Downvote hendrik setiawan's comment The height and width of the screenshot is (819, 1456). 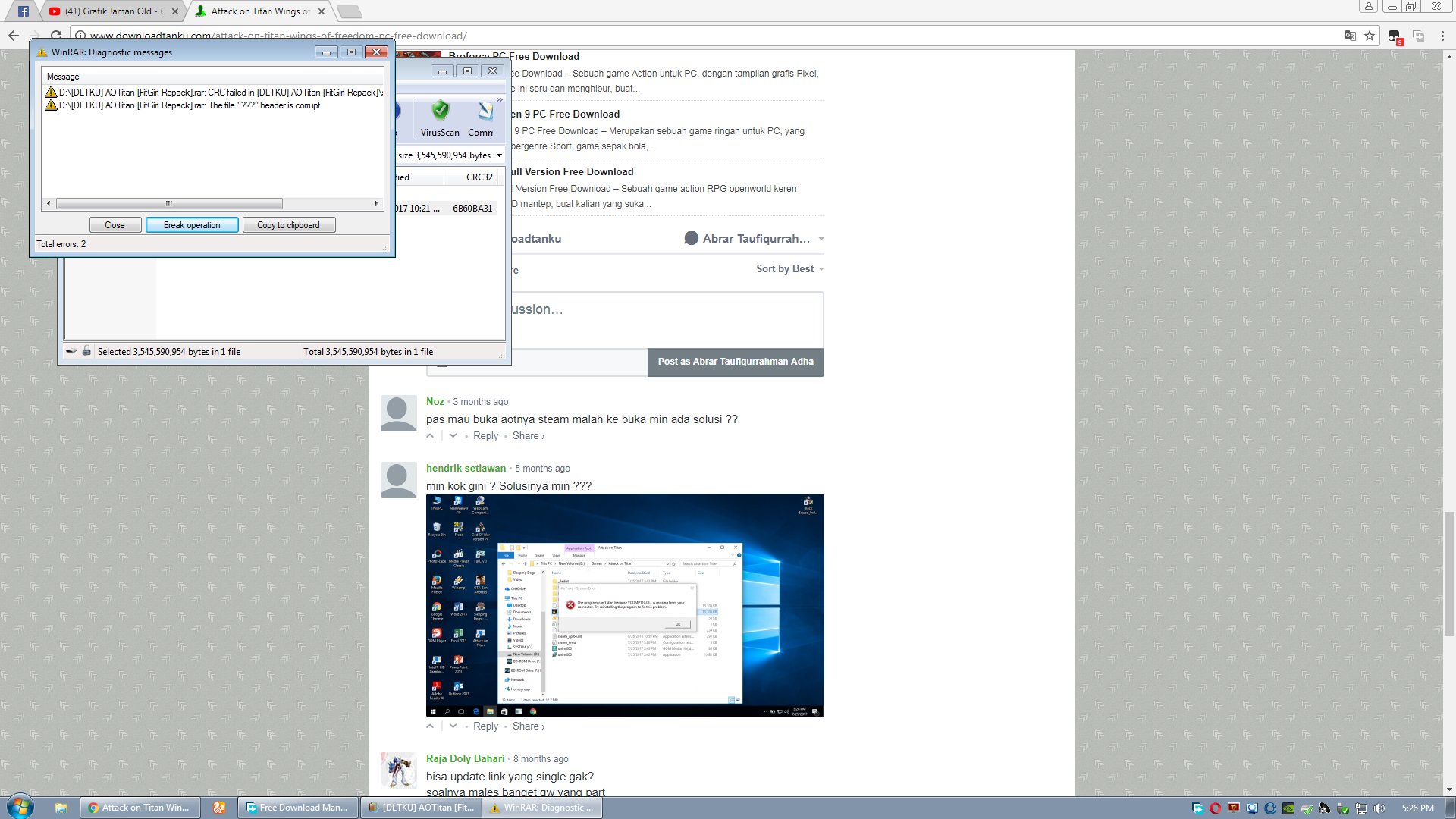453,726
